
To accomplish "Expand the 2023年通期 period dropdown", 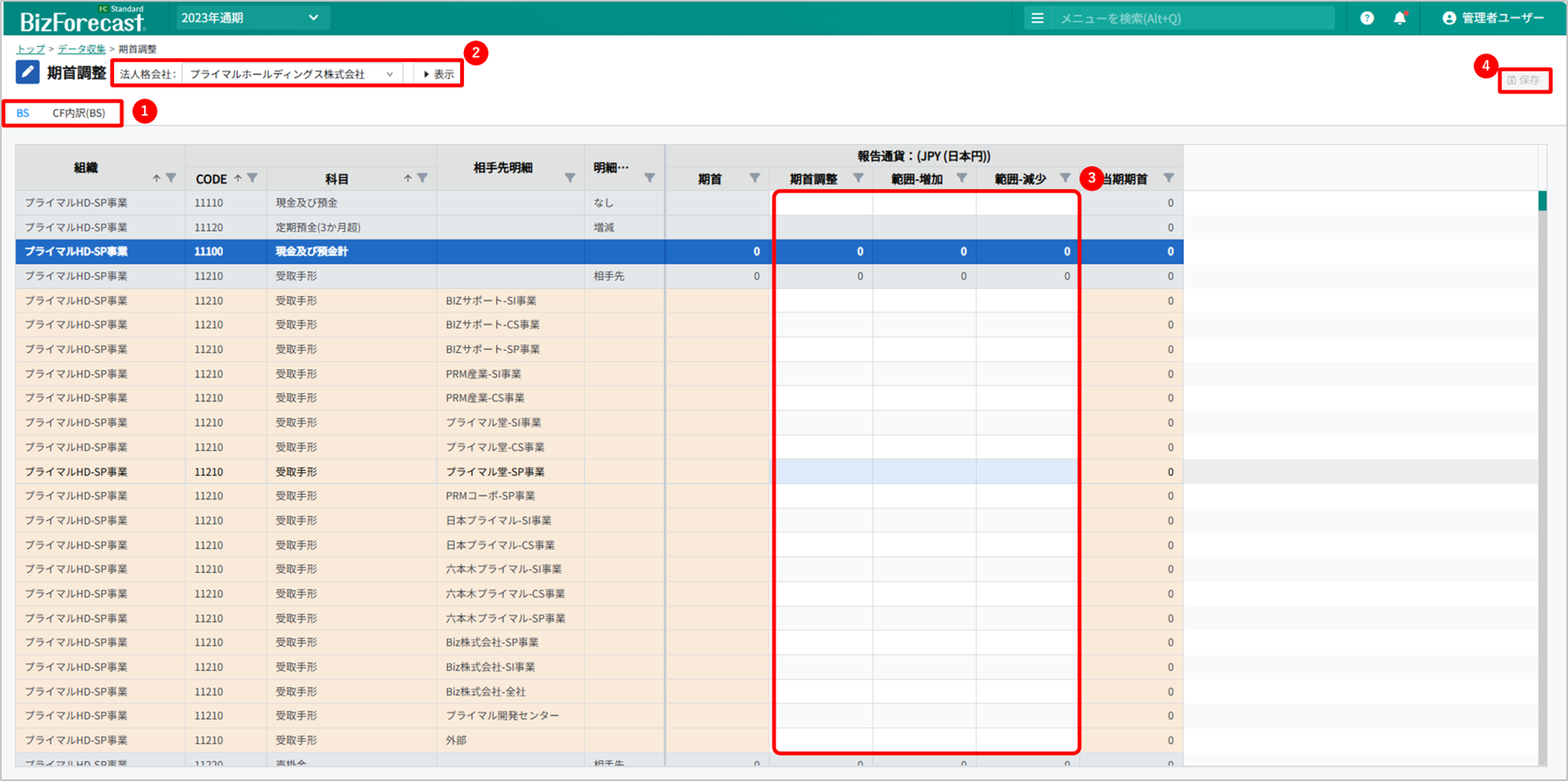I will coord(250,18).
